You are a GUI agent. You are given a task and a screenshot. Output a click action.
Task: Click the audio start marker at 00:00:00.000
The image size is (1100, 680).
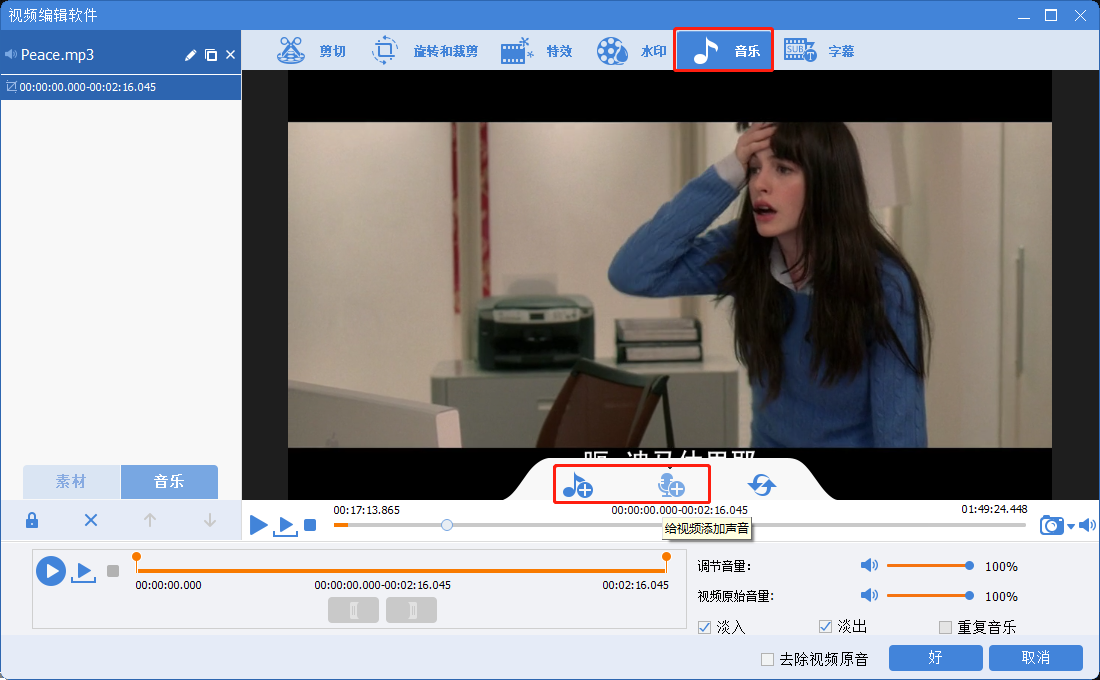tap(137, 558)
